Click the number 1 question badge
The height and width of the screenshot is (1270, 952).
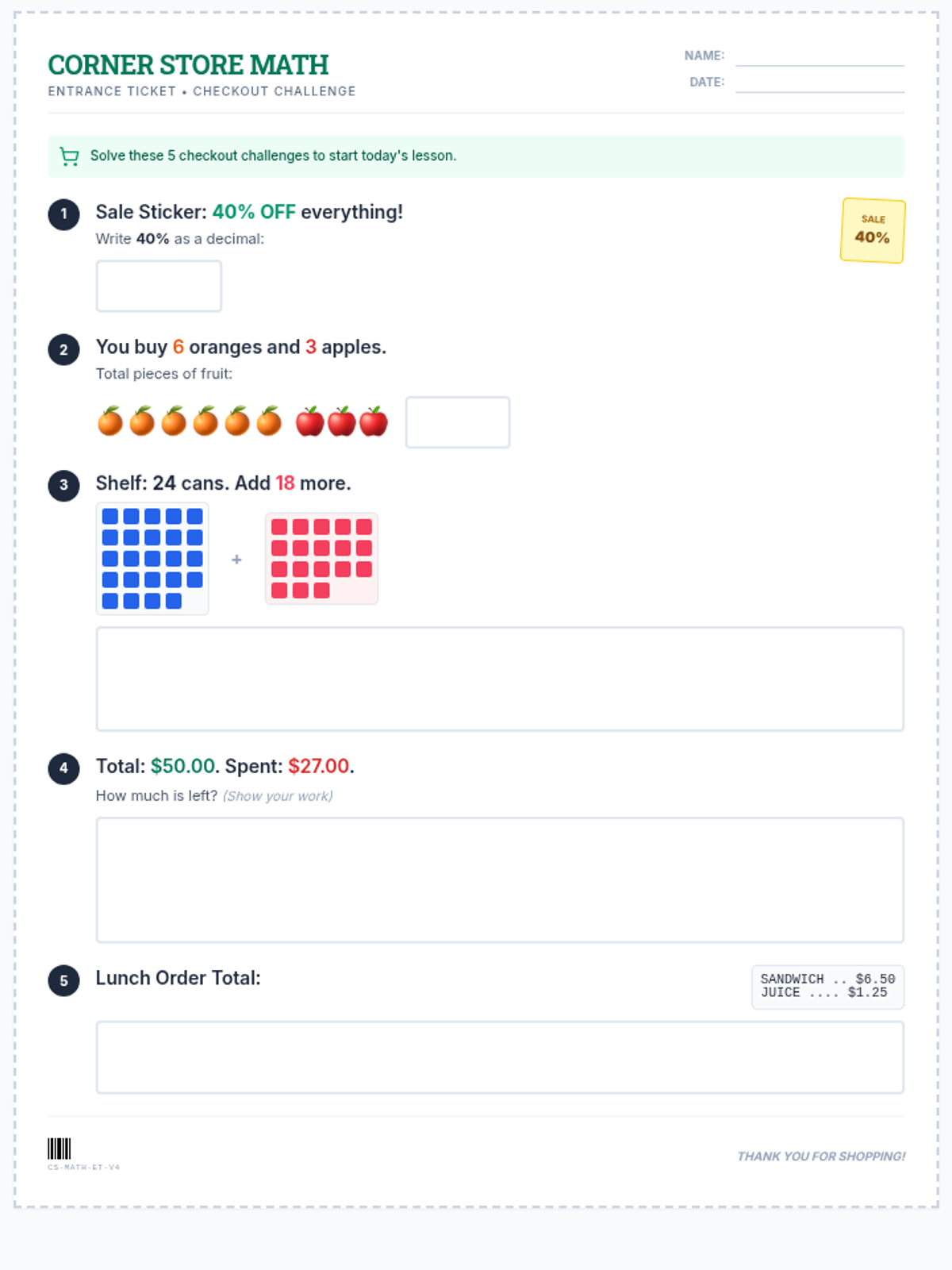tap(63, 214)
